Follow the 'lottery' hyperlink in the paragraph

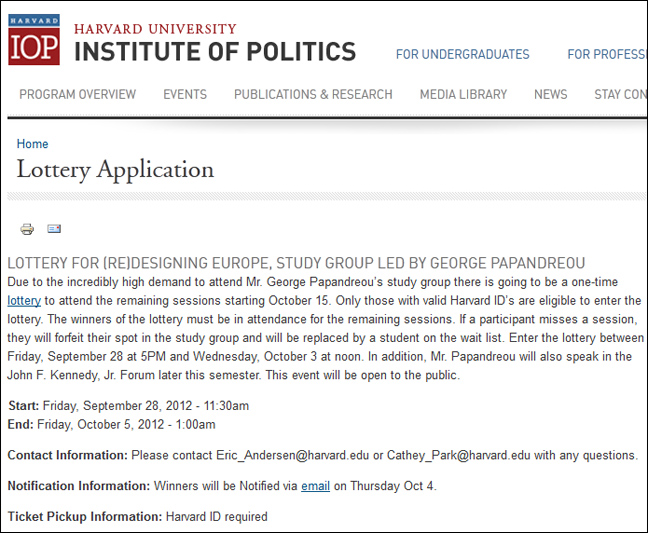pos(24,300)
